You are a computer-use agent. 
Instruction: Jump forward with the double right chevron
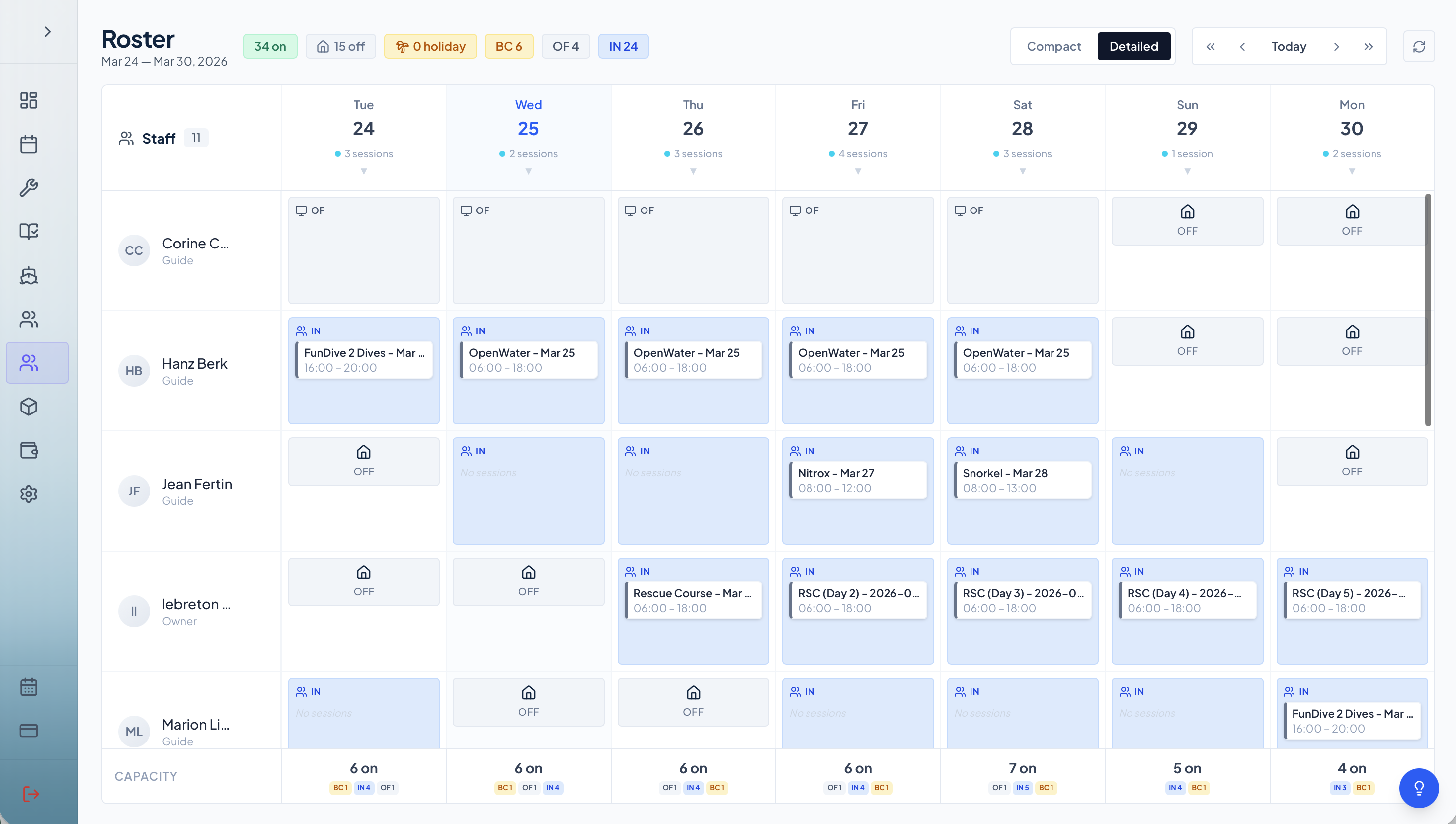pos(1368,46)
